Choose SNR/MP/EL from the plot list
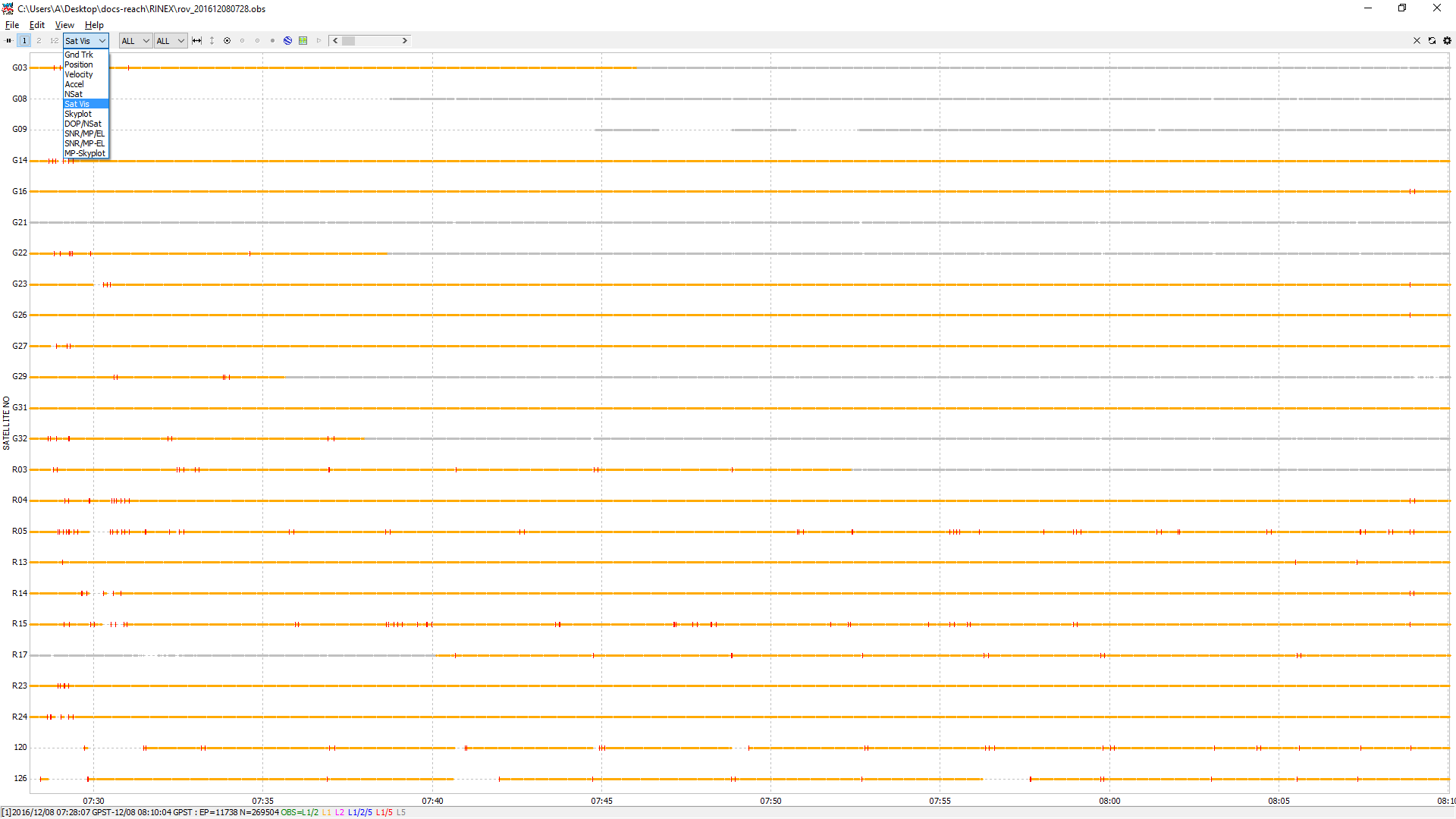 [86, 133]
